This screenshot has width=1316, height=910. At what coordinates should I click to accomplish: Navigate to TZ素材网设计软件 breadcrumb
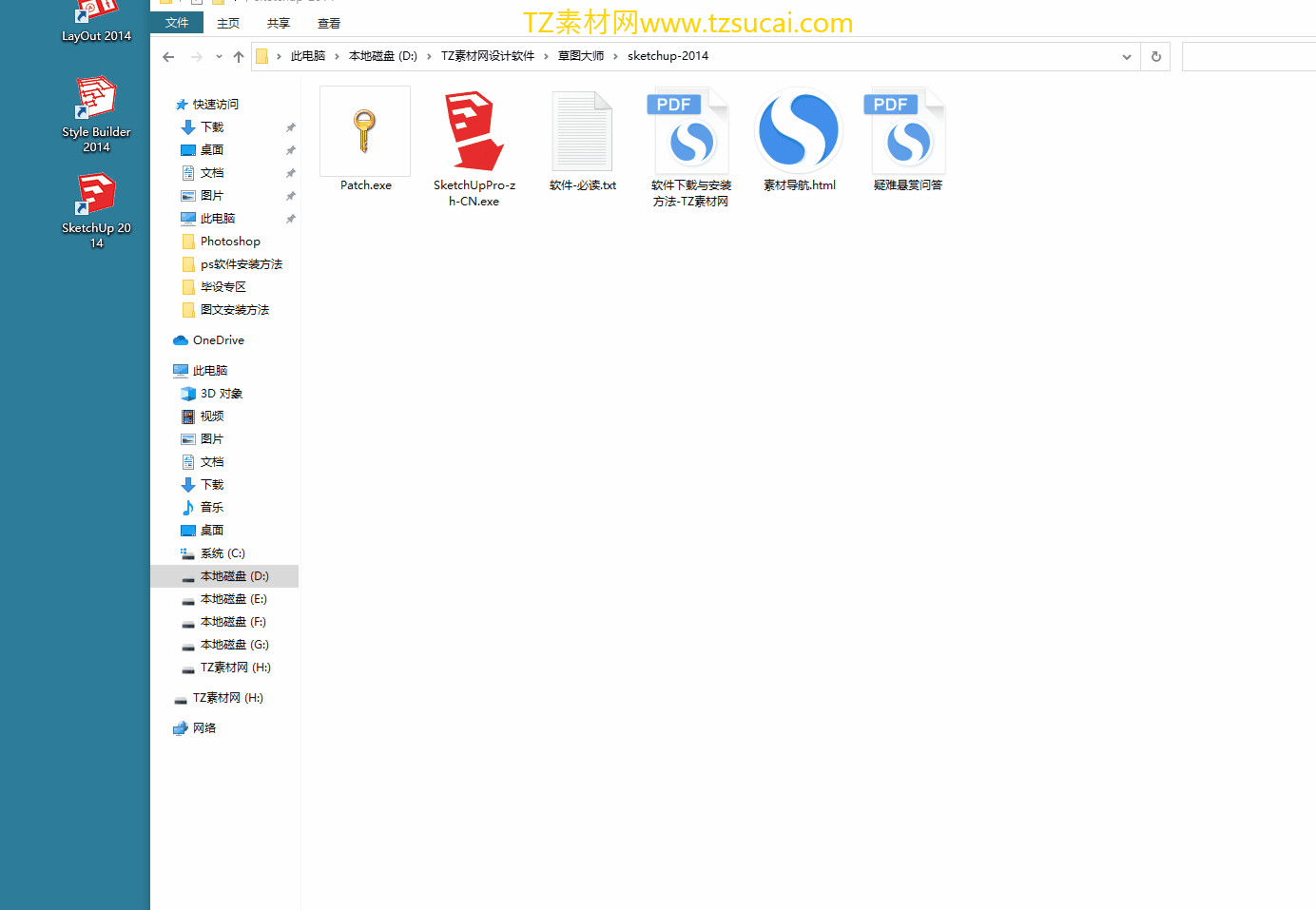488,56
